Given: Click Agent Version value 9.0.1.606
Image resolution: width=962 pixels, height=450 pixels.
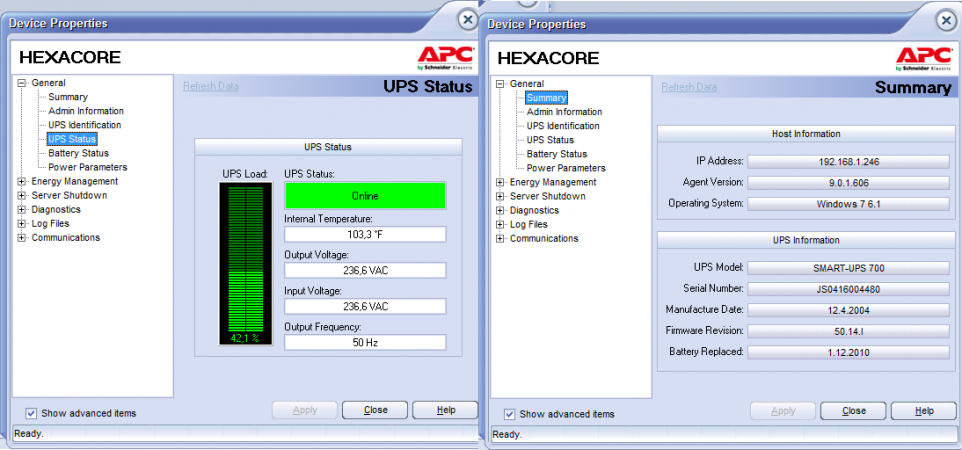Looking at the screenshot, I should pyautogui.click(x=848, y=183).
